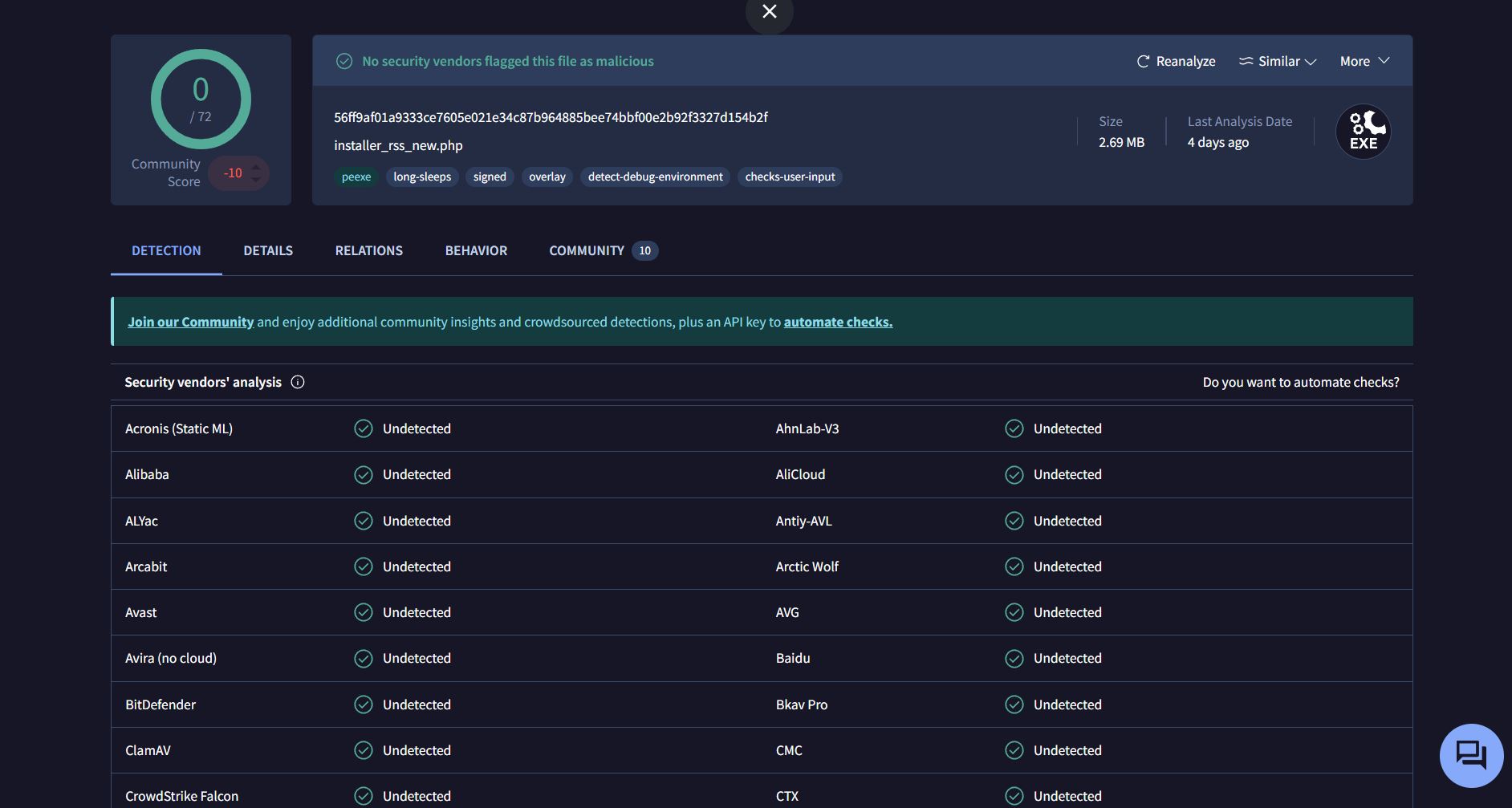Select the overlay tag
Image resolution: width=1512 pixels, height=808 pixels.
click(x=547, y=177)
